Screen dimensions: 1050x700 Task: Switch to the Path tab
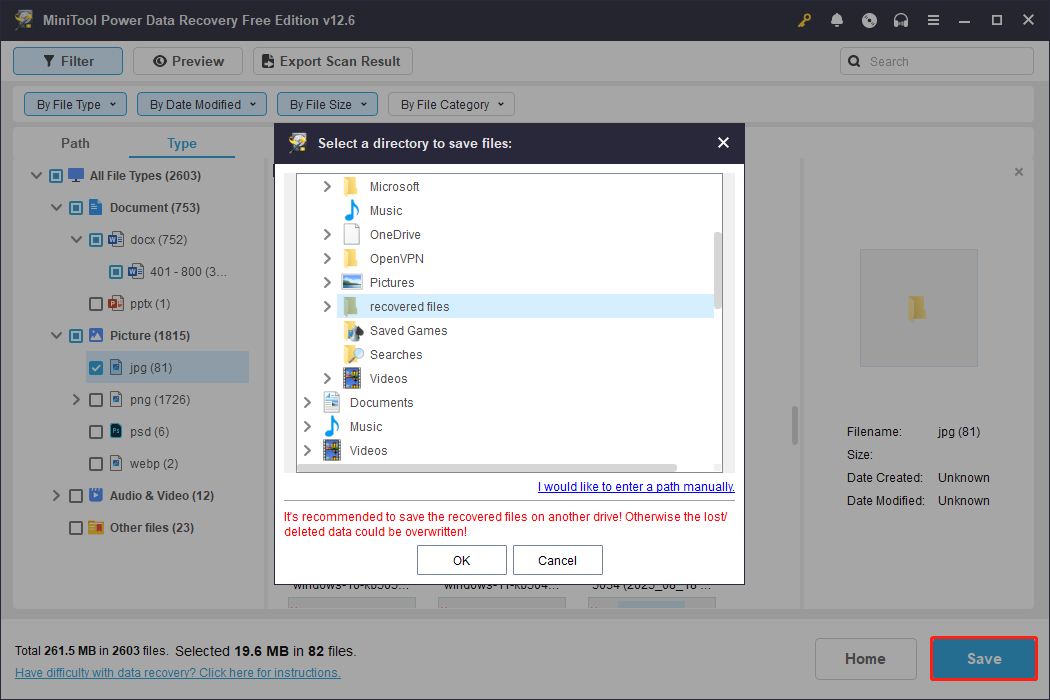pos(75,143)
